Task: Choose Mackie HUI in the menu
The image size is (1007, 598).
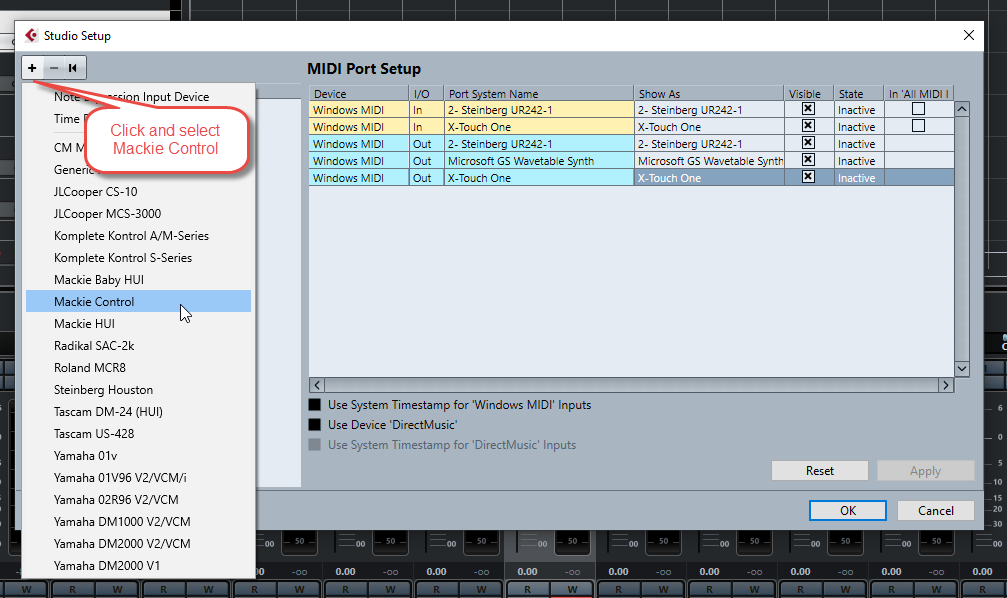Action: click(138, 324)
